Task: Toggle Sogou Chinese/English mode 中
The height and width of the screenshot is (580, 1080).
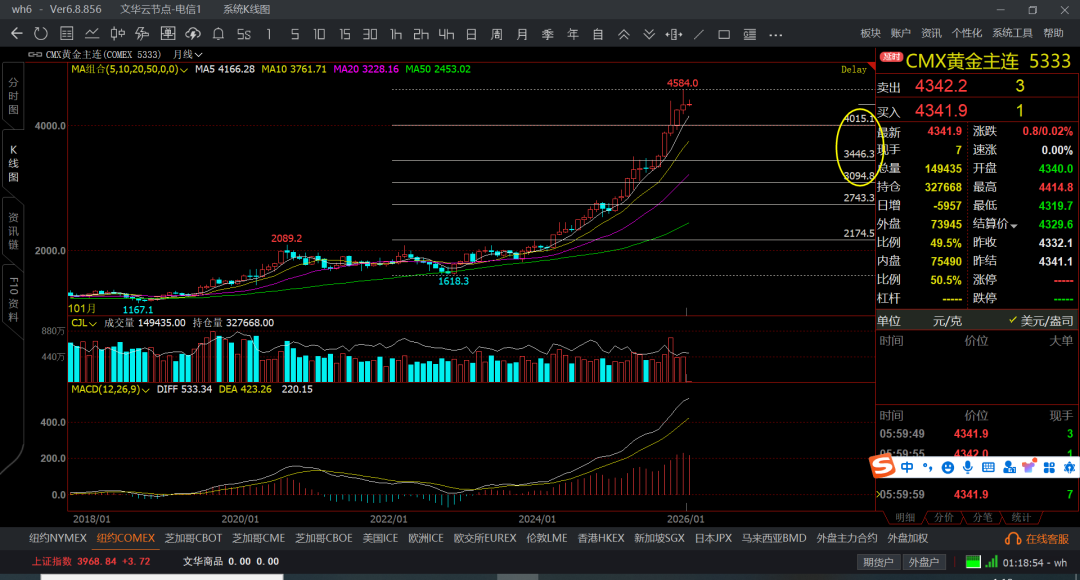Action: [x=907, y=468]
